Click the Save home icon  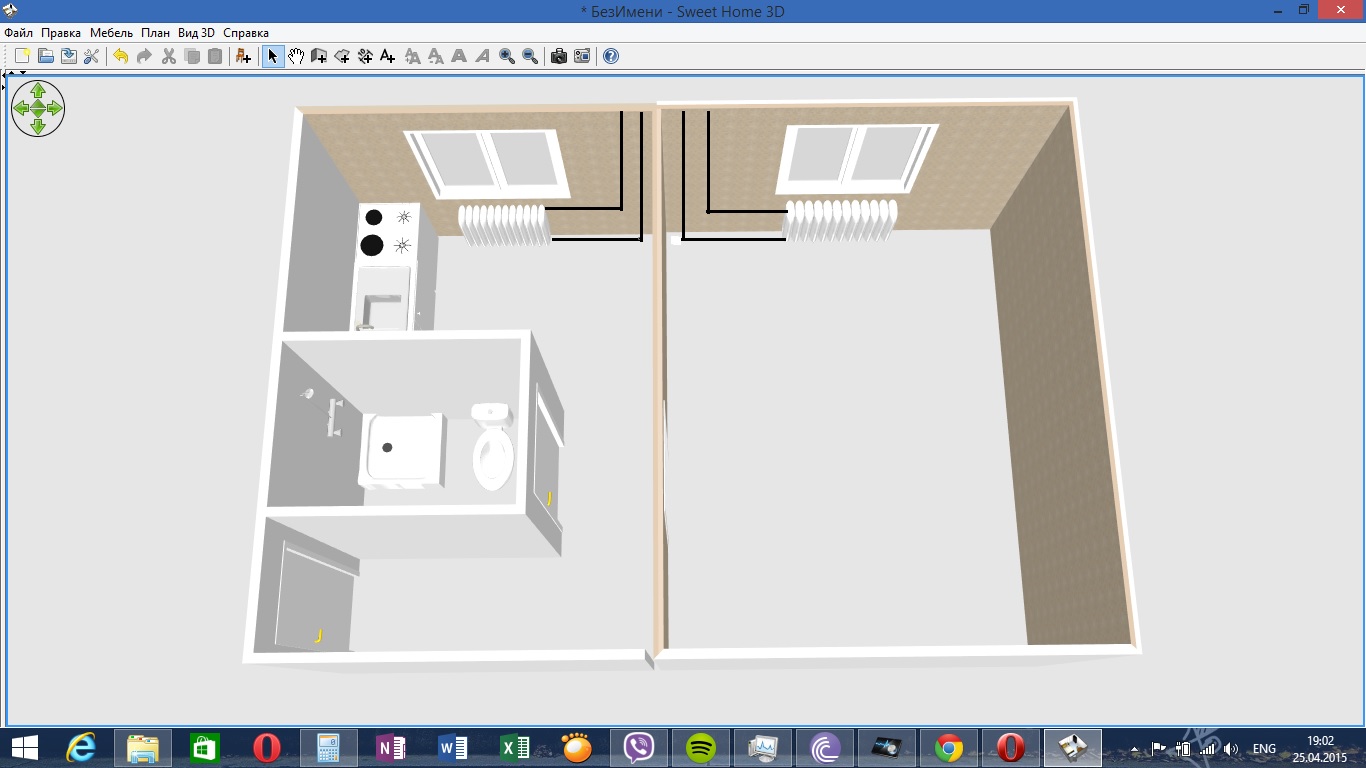68,56
